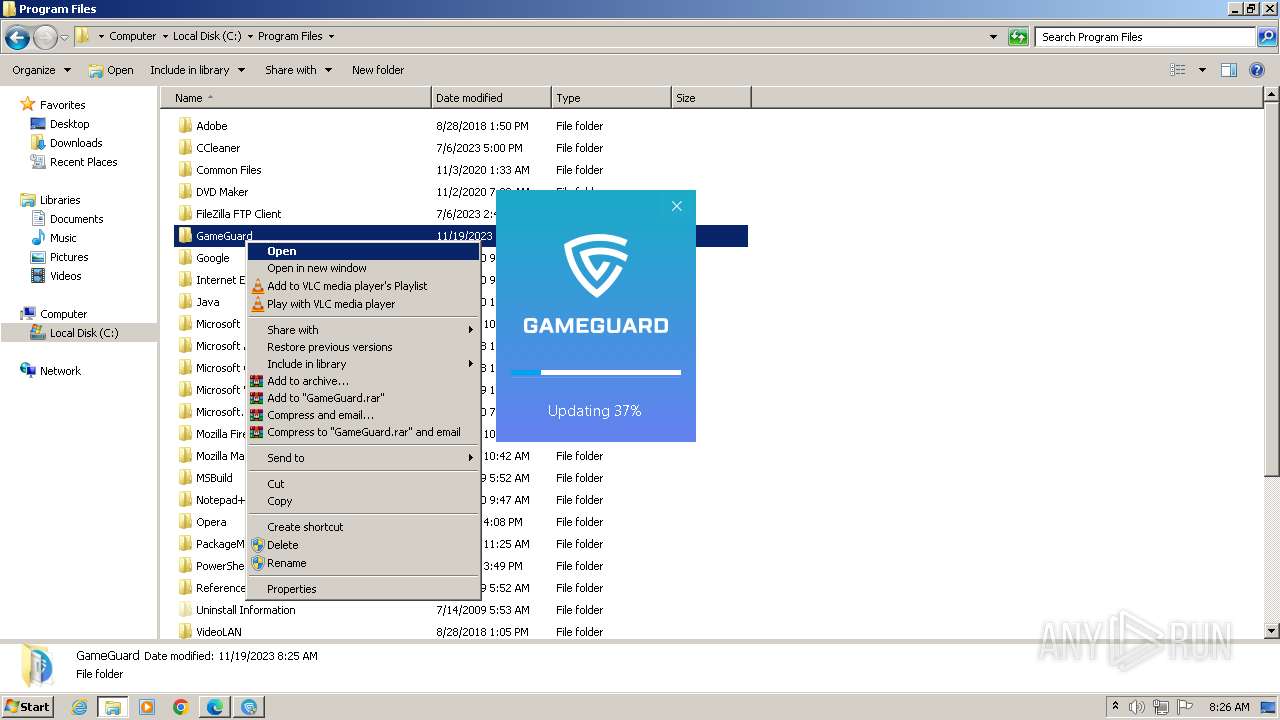Image resolution: width=1280 pixels, height=720 pixels.
Task: Click the volume speaker tray icon
Action: point(1137,707)
